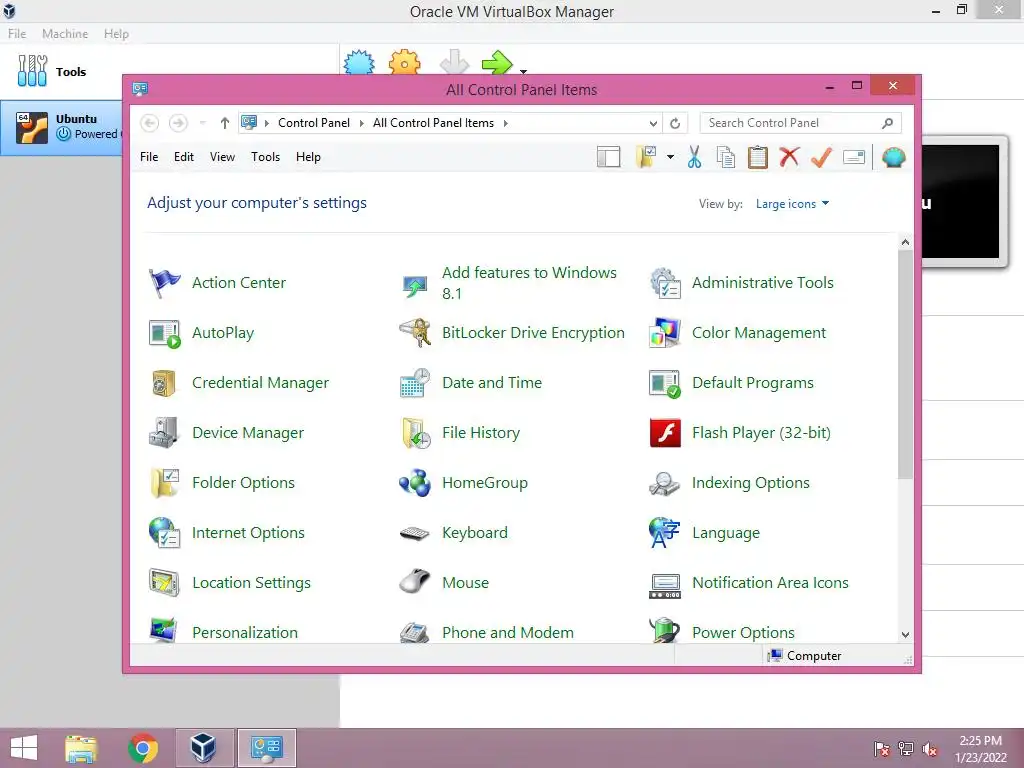Open Action Center flag icon

coord(164,283)
